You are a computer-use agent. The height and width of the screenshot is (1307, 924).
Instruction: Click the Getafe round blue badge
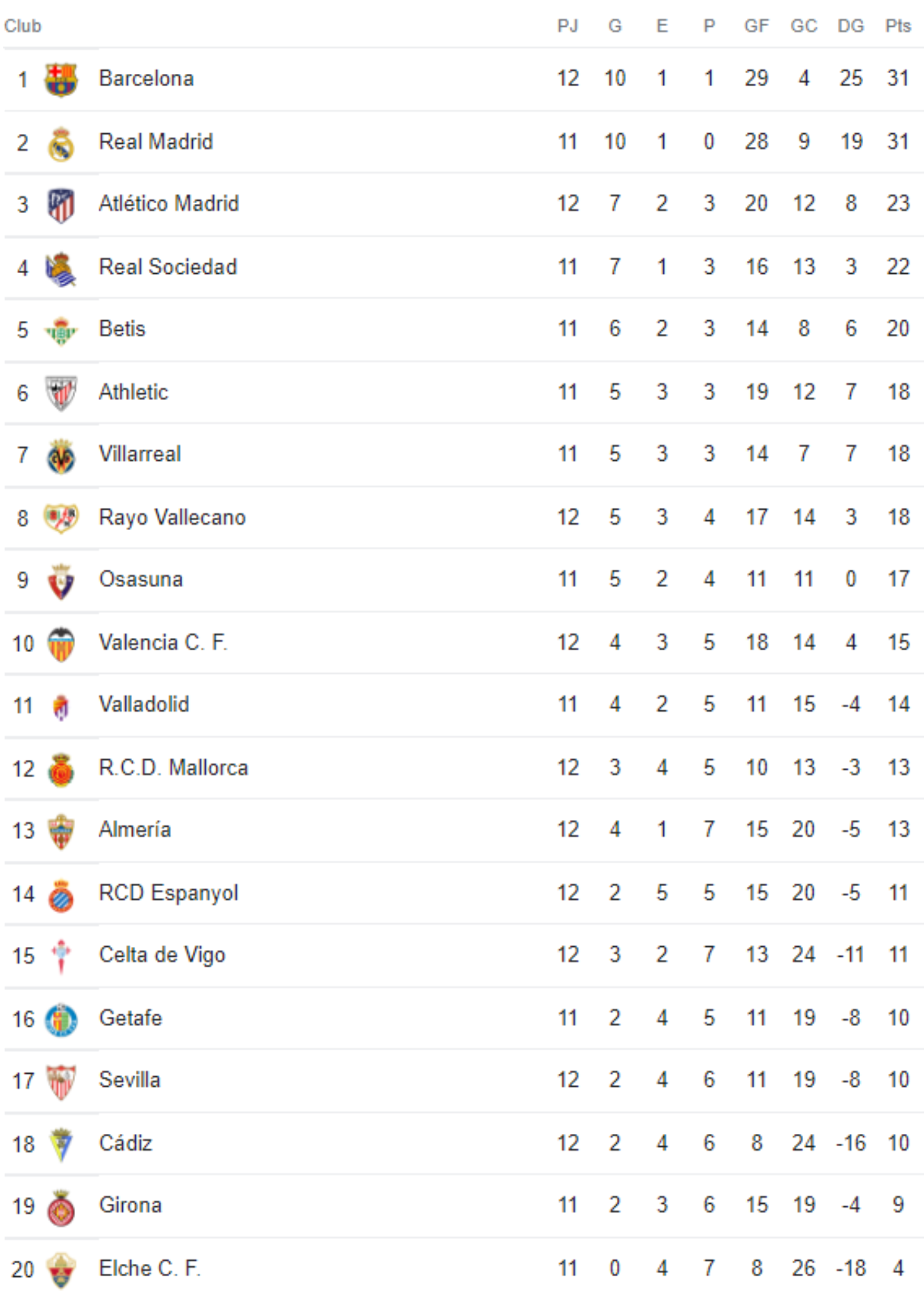coord(61,1020)
